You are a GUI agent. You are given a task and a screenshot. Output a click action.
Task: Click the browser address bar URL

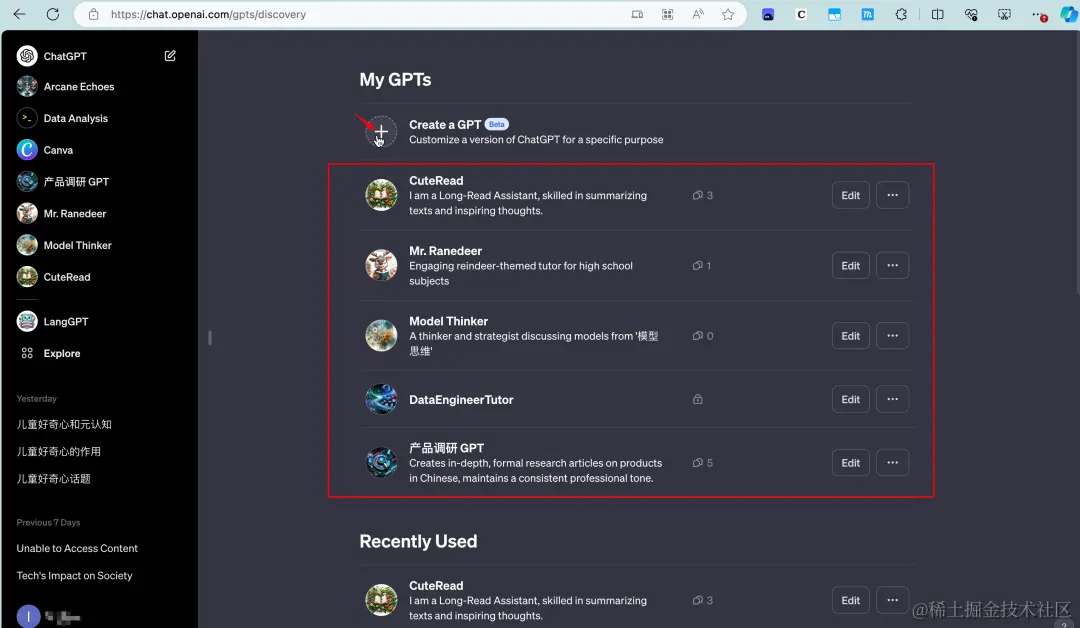[x=208, y=14]
